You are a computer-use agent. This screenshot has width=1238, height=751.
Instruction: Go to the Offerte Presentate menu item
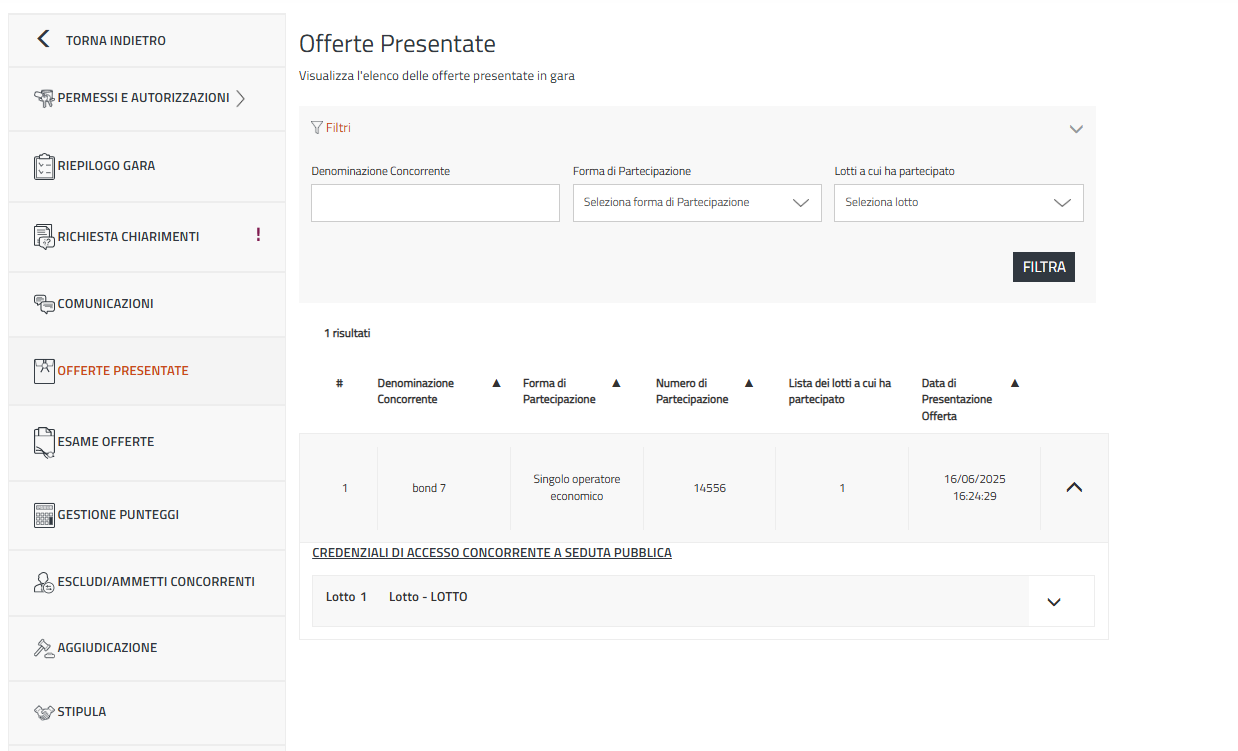tap(123, 371)
